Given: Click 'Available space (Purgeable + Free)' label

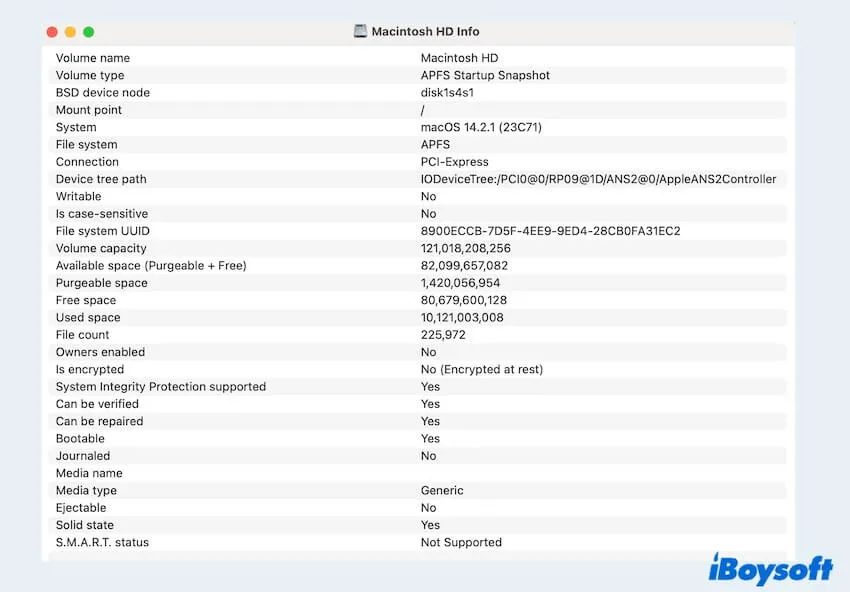Looking at the screenshot, I should coord(151,266).
